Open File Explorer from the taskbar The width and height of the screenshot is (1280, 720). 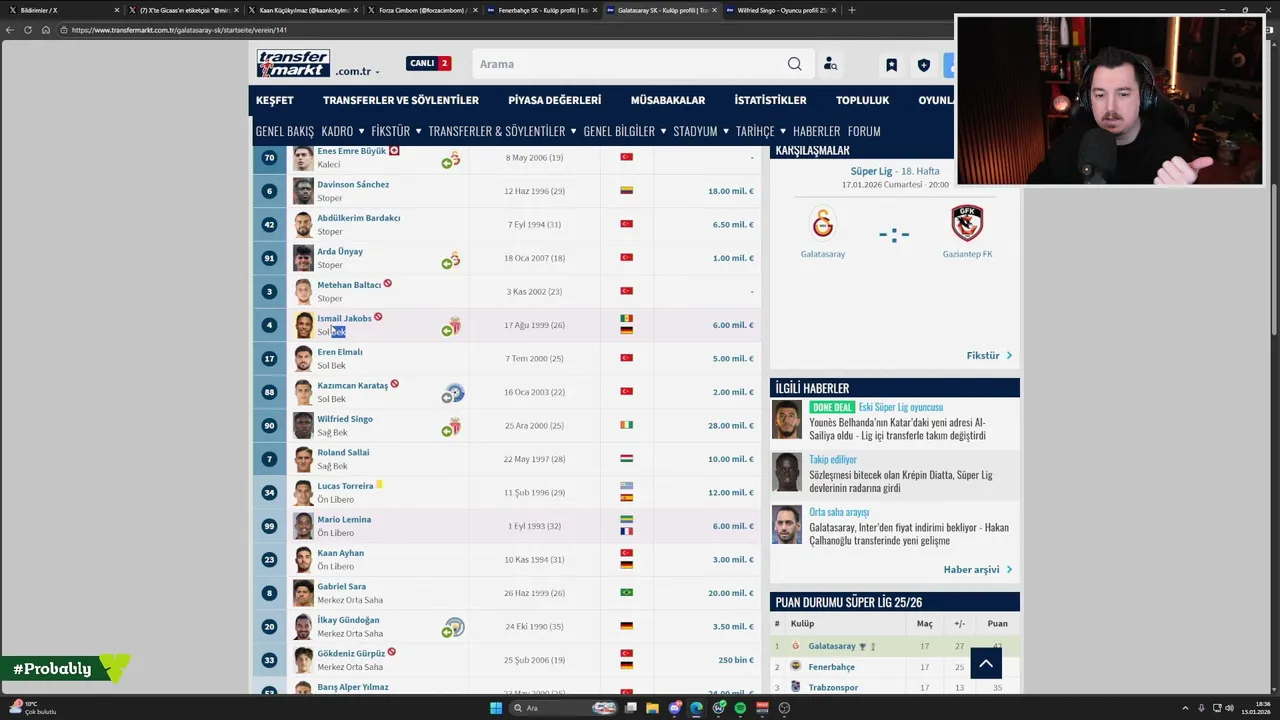[652, 708]
